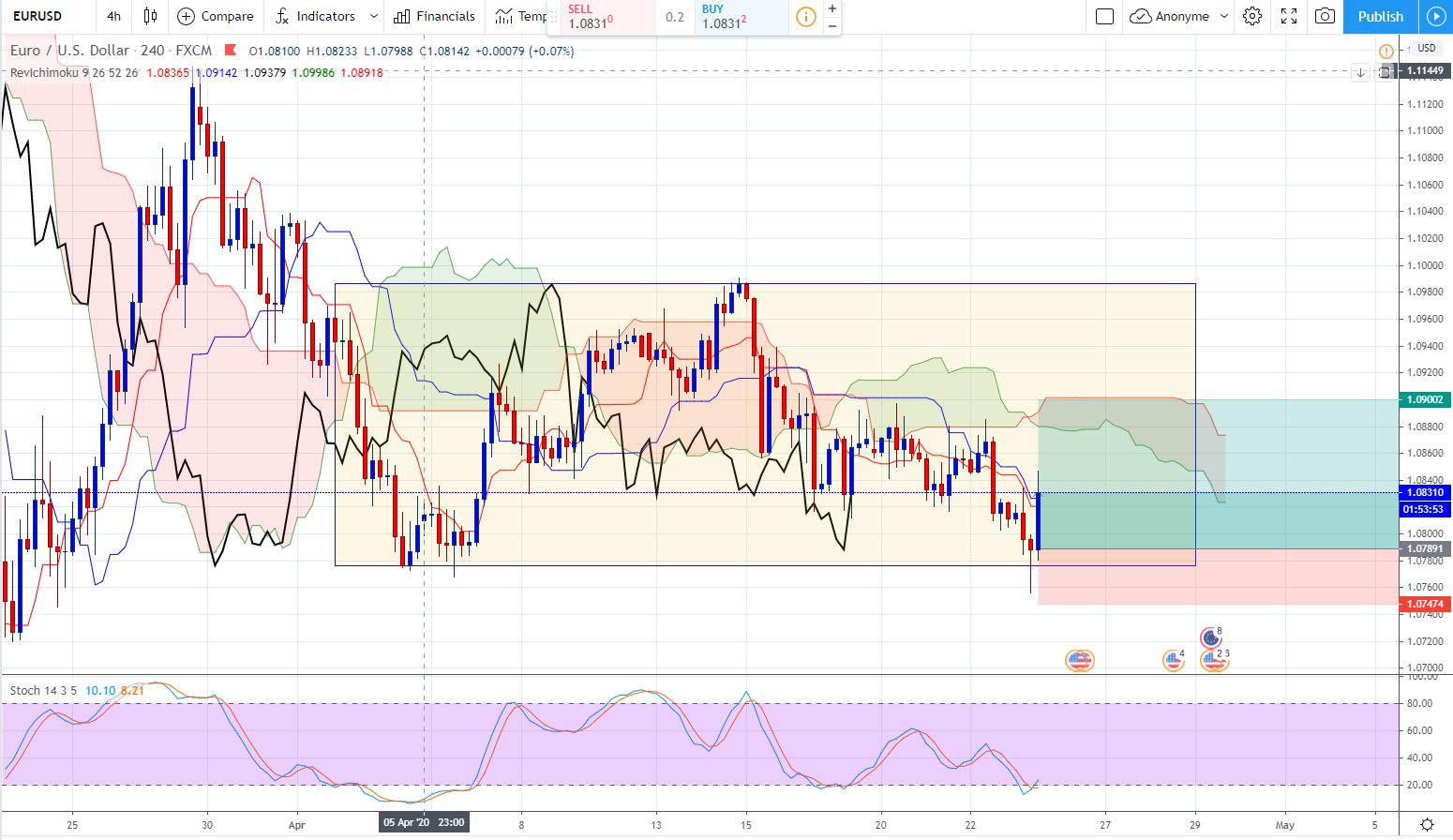The image size is (1453, 840).
Task: Click the spread value 0.2
Action: point(675,17)
